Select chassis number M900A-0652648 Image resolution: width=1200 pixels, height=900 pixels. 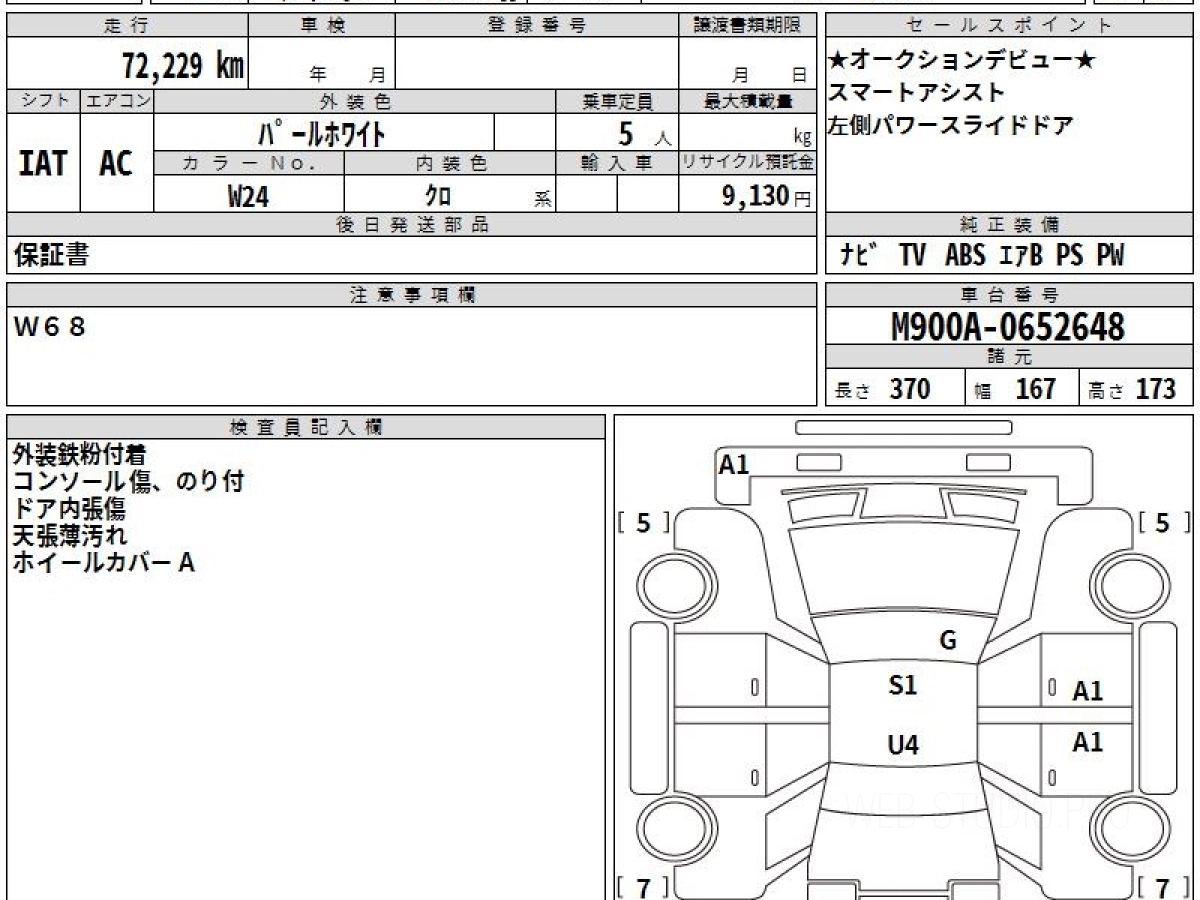click(x=1008, y=326)
